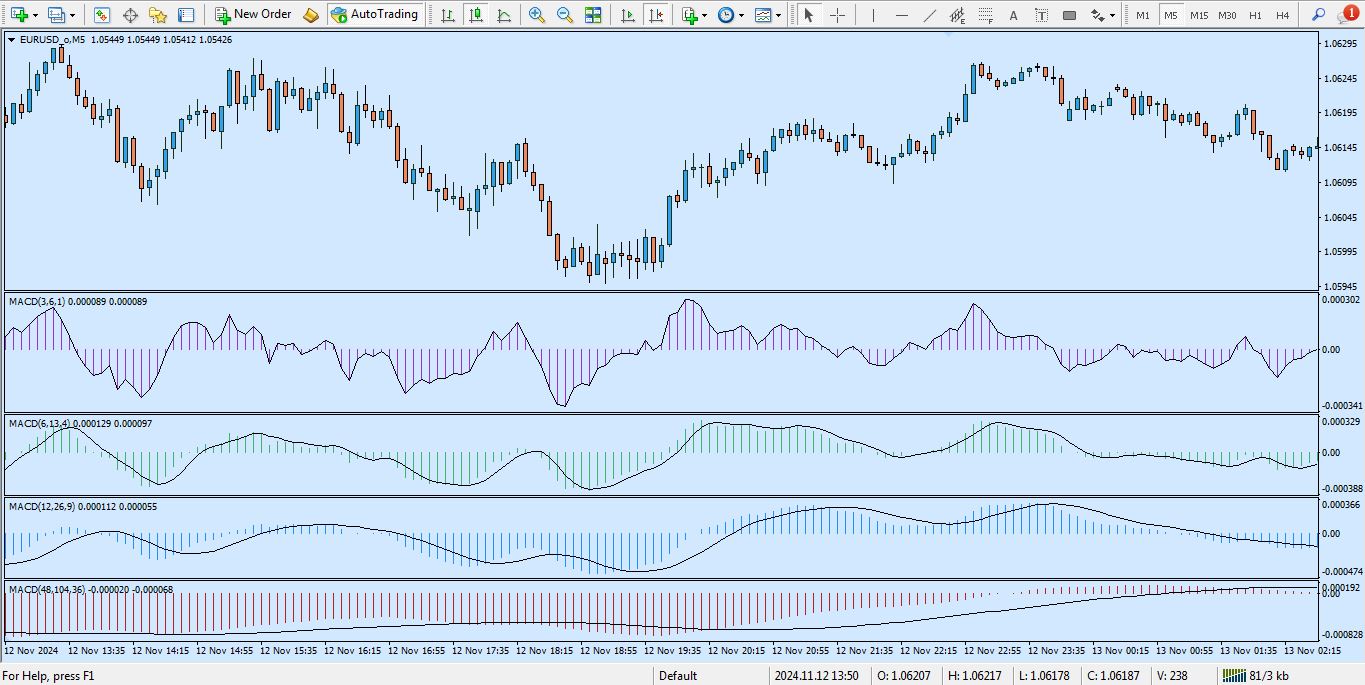Switch to the H1 timeframe
The width and height of the screenshot is (1365, 685).
[1255, 15]
